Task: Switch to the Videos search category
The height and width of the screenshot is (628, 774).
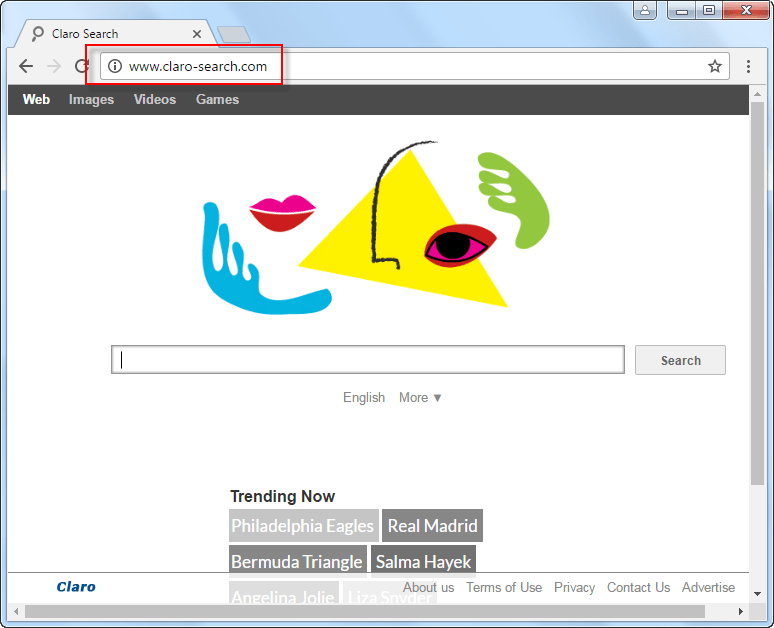Action: [155, 99]
